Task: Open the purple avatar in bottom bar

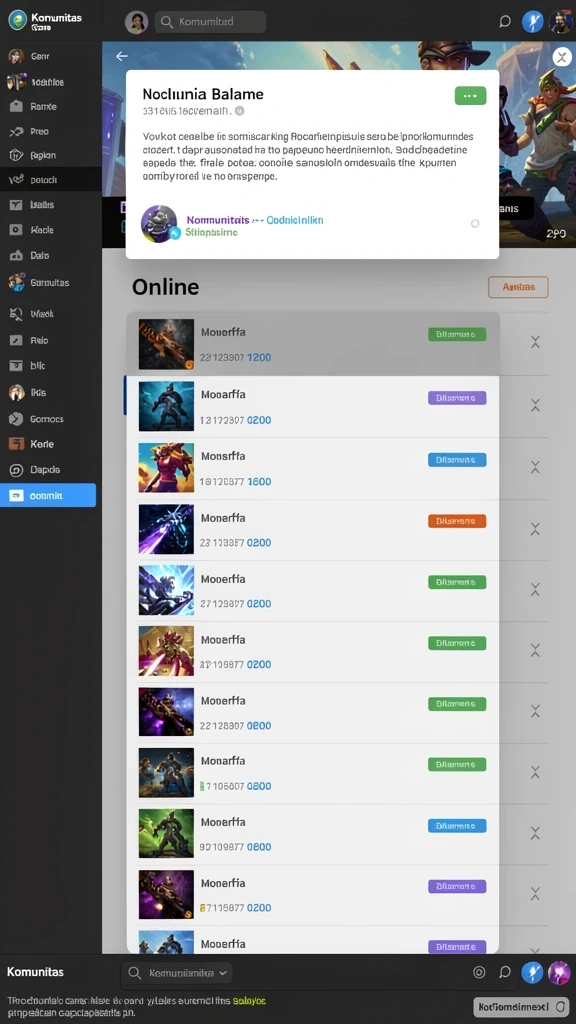Action: click(x=560, y=972)
